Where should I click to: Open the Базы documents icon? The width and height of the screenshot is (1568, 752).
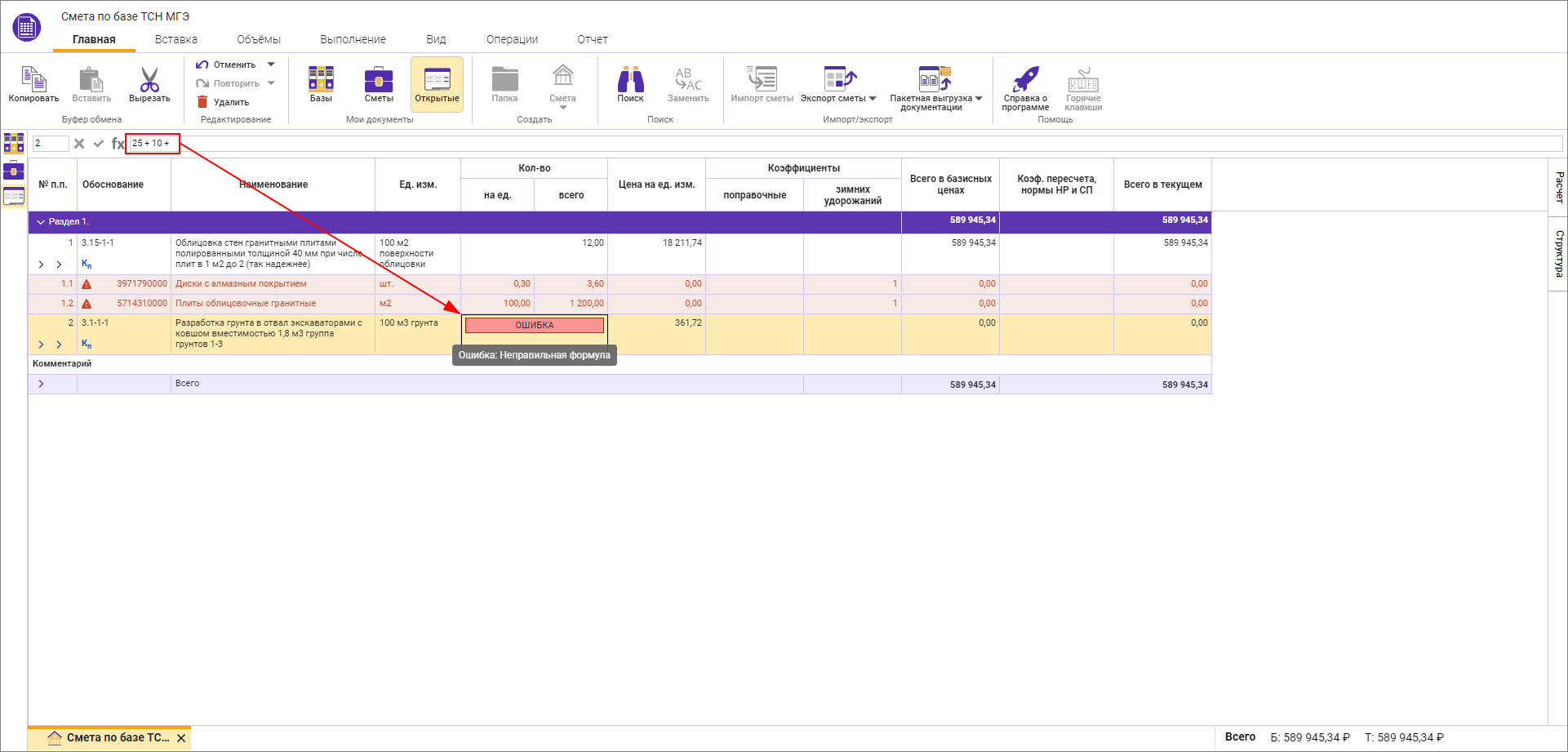click(x=321, y=78)
